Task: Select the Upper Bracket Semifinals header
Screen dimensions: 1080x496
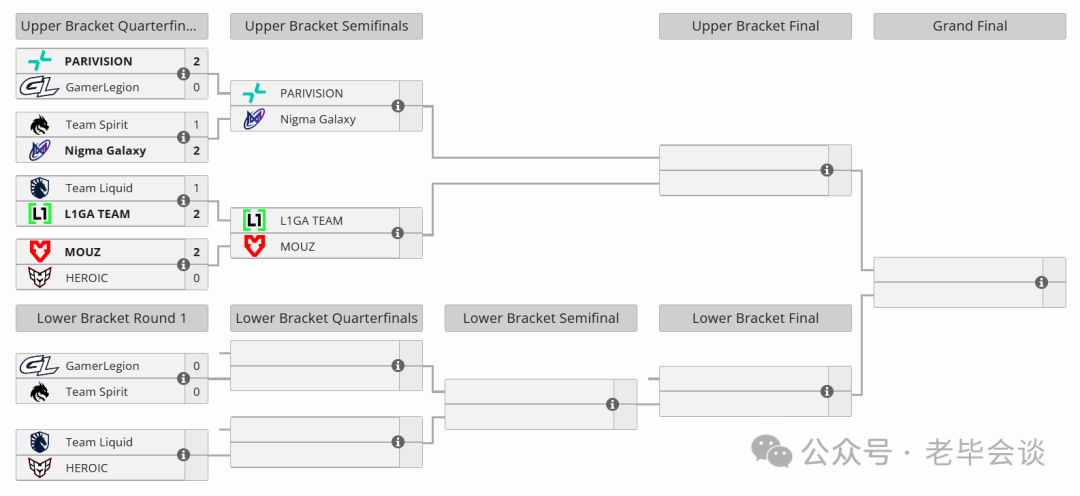Action: [326, 26]
